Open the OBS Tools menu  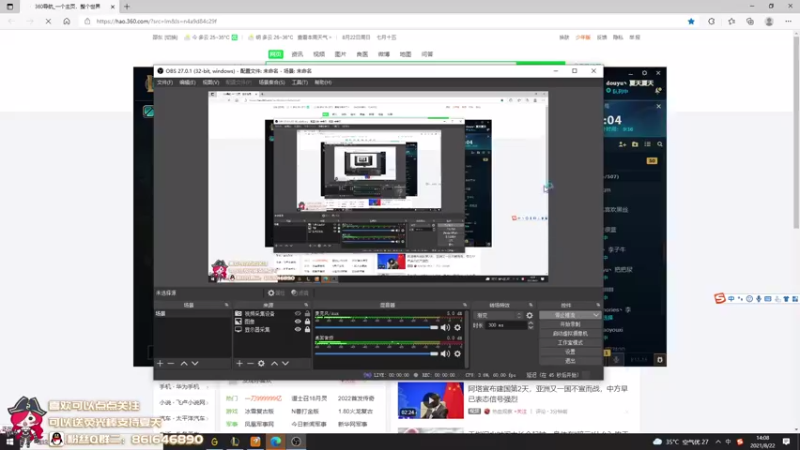299,82
